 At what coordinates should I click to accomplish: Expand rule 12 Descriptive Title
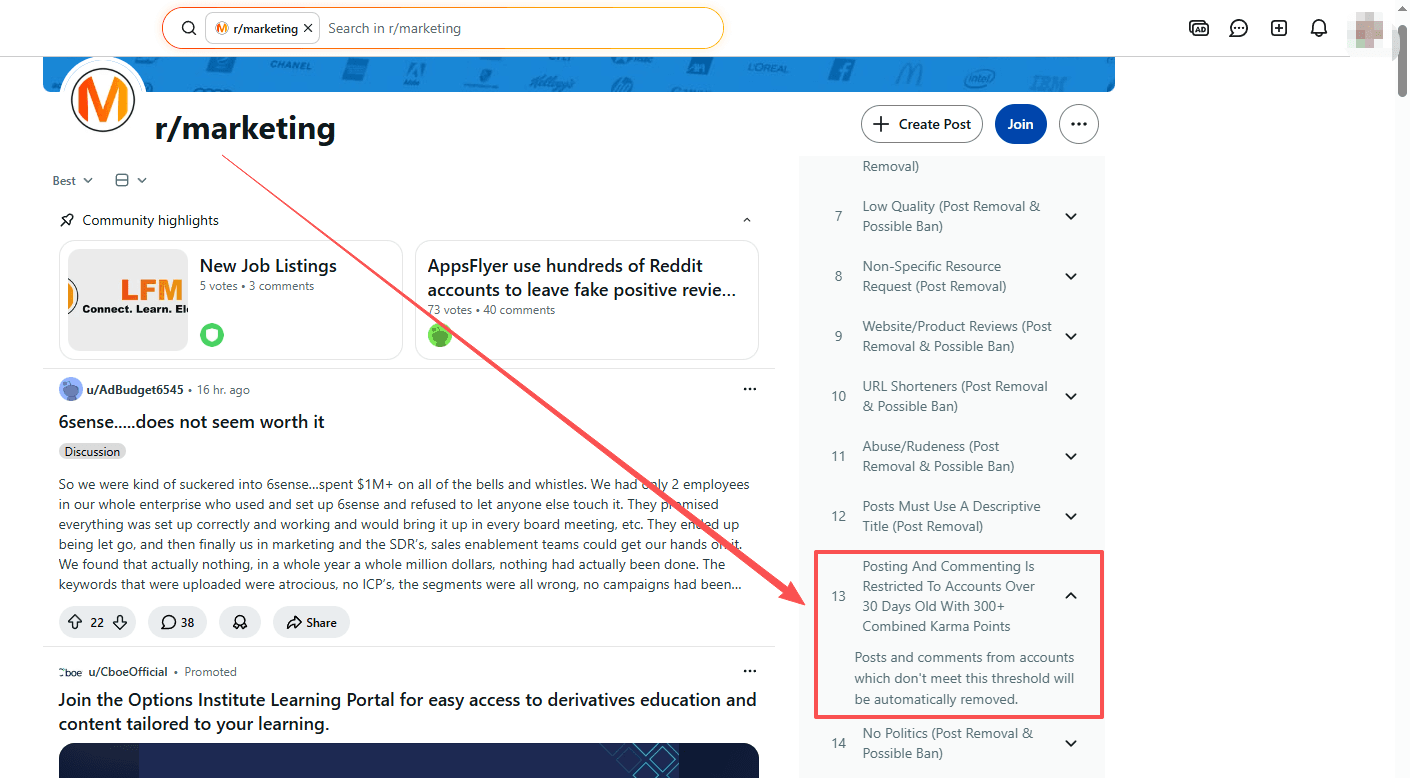tap(1071, 516)
